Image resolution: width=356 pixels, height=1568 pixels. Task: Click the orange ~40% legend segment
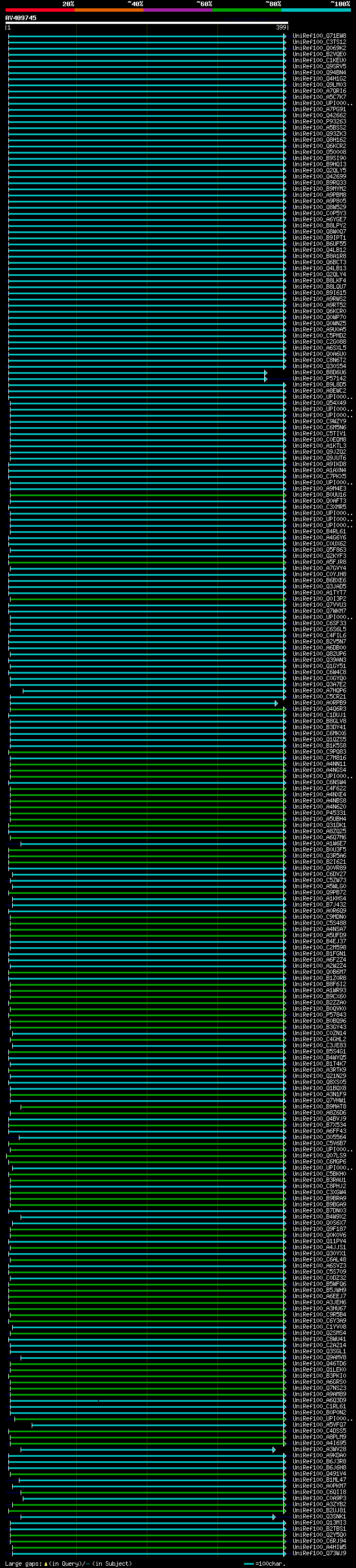[x=109, y=10]
